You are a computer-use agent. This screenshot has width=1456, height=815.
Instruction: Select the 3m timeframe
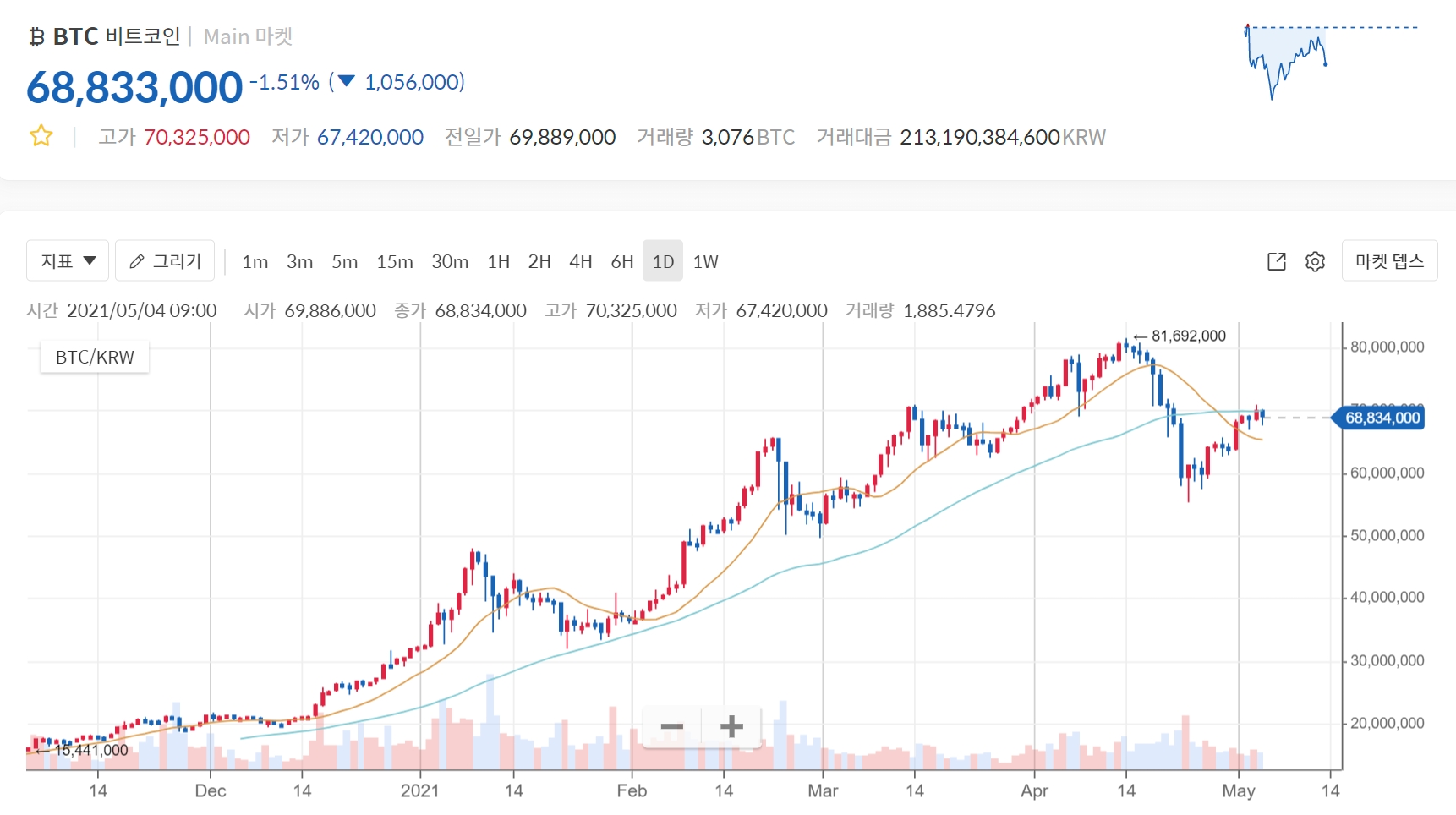tap(300, 261)
